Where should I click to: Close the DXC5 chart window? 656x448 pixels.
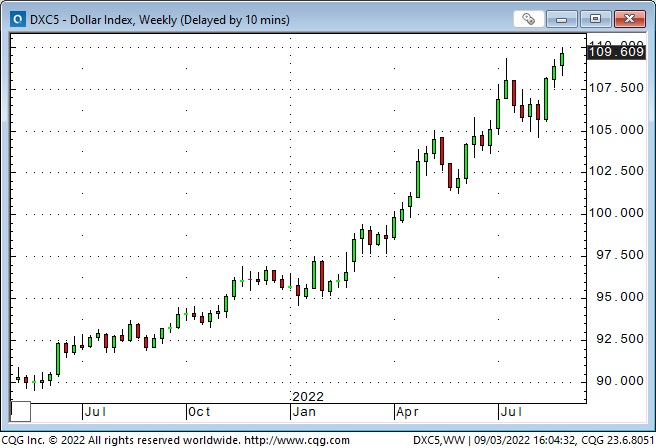[629, 19]
